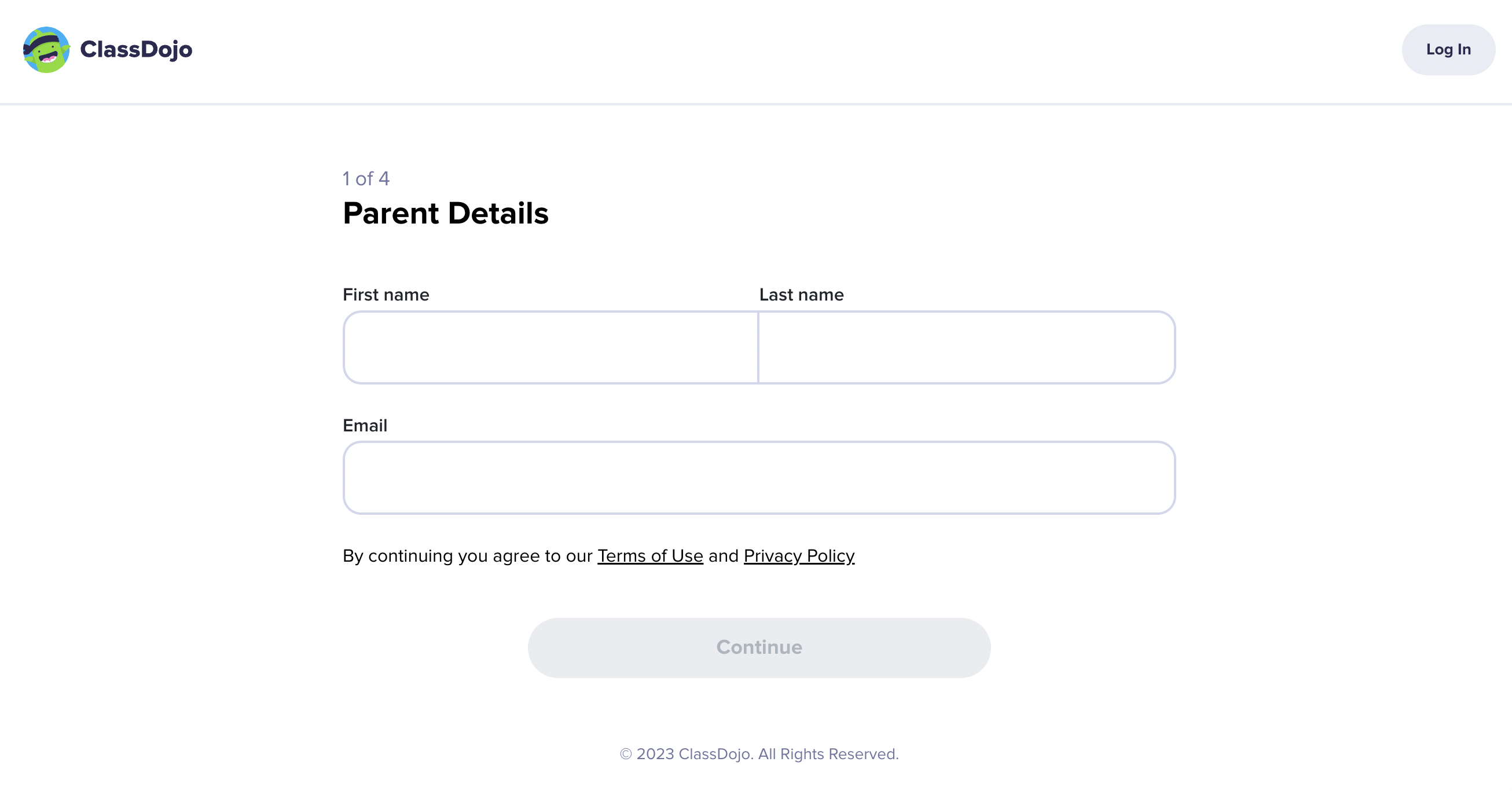Open the Terms of Use link

(x=649, y=556)
